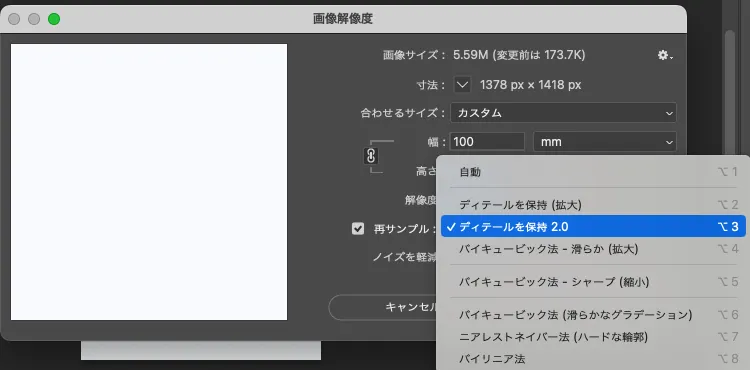Open the mm unit dropdown for width
The height and width of the screenshot is (370, 750).
(605, 142)
